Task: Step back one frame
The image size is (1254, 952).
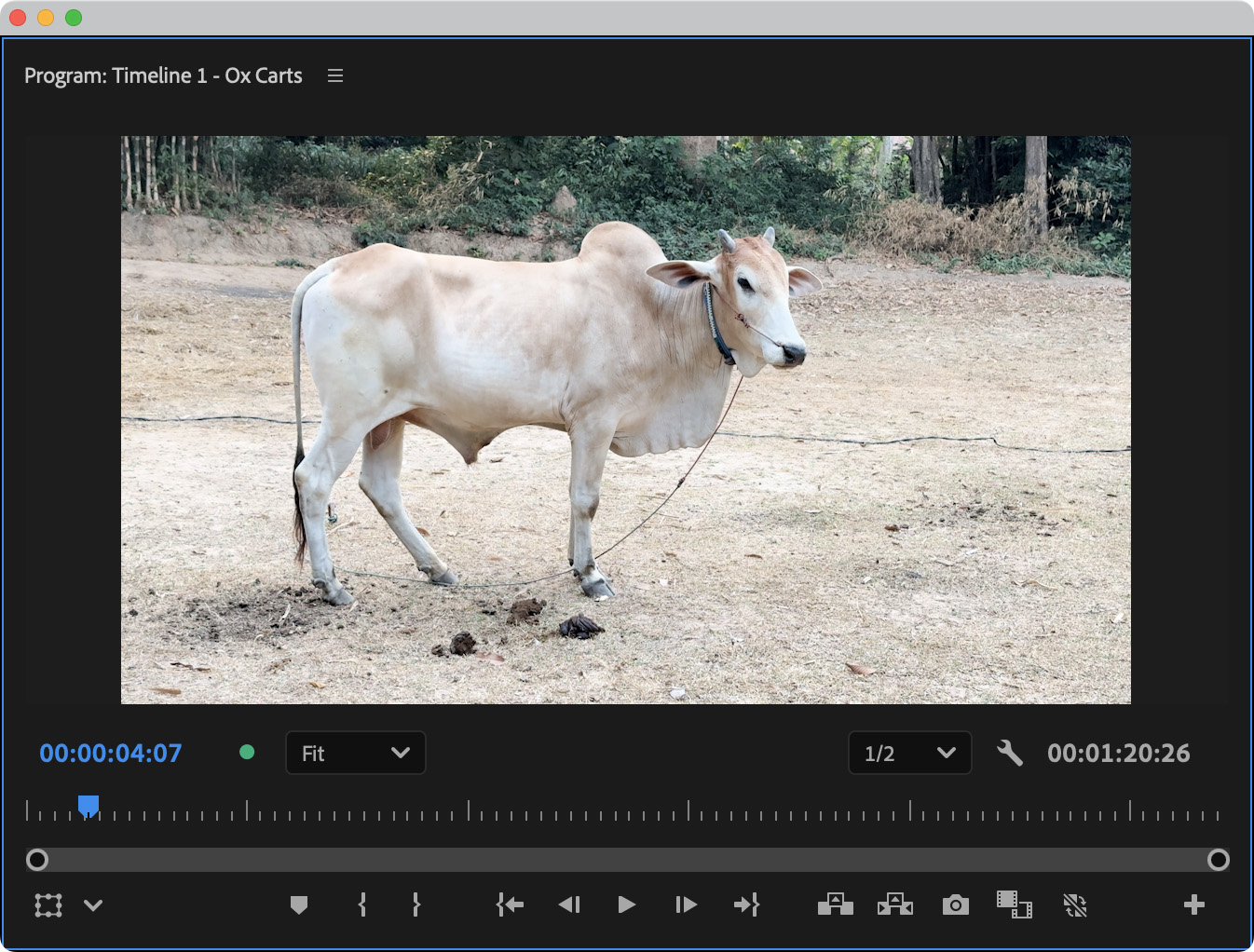Action: (x=569, y=904)
